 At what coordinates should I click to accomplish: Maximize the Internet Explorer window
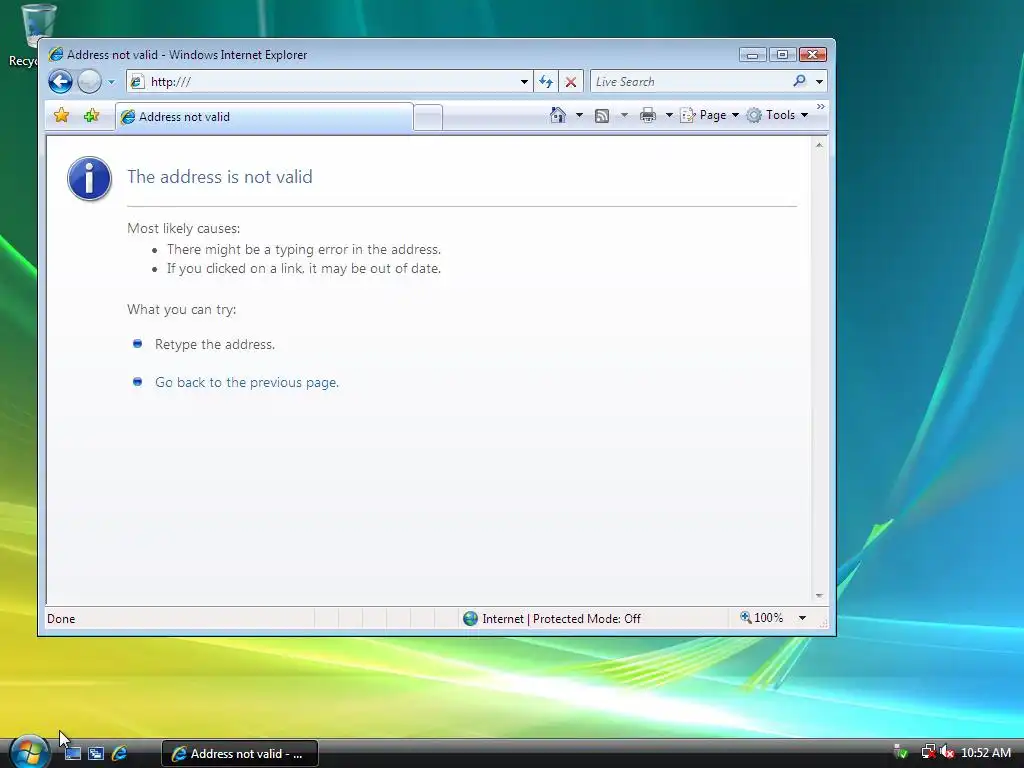coord(782,55)
